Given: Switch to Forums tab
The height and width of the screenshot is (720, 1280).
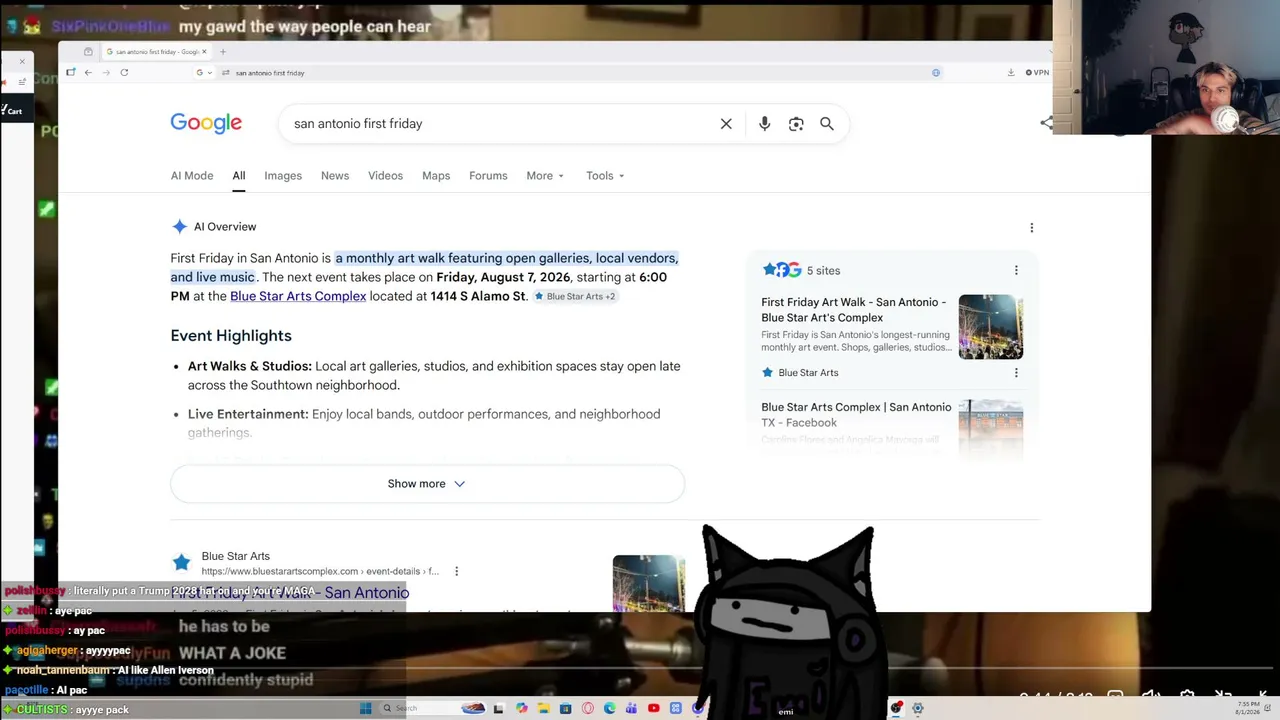Looking at the screenshot, I should (488, 176).
